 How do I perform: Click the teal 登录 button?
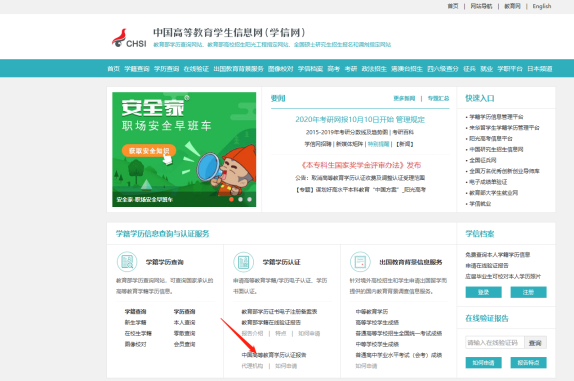click(x=483, y=292)
